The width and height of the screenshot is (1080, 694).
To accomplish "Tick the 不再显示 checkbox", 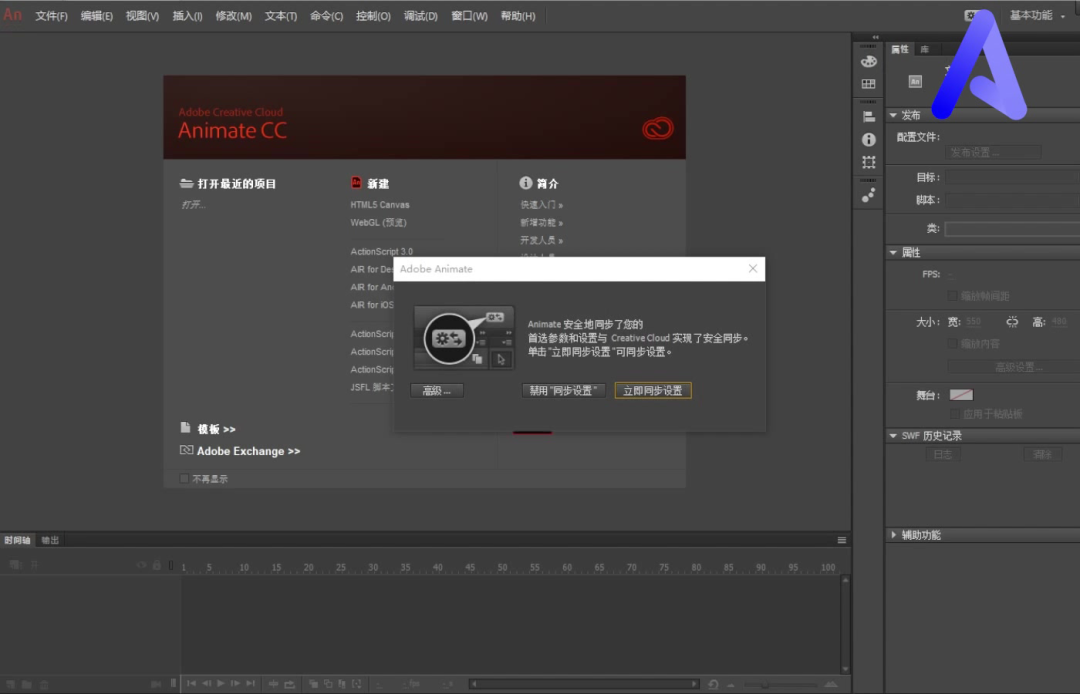I will (x=184, y=479).
